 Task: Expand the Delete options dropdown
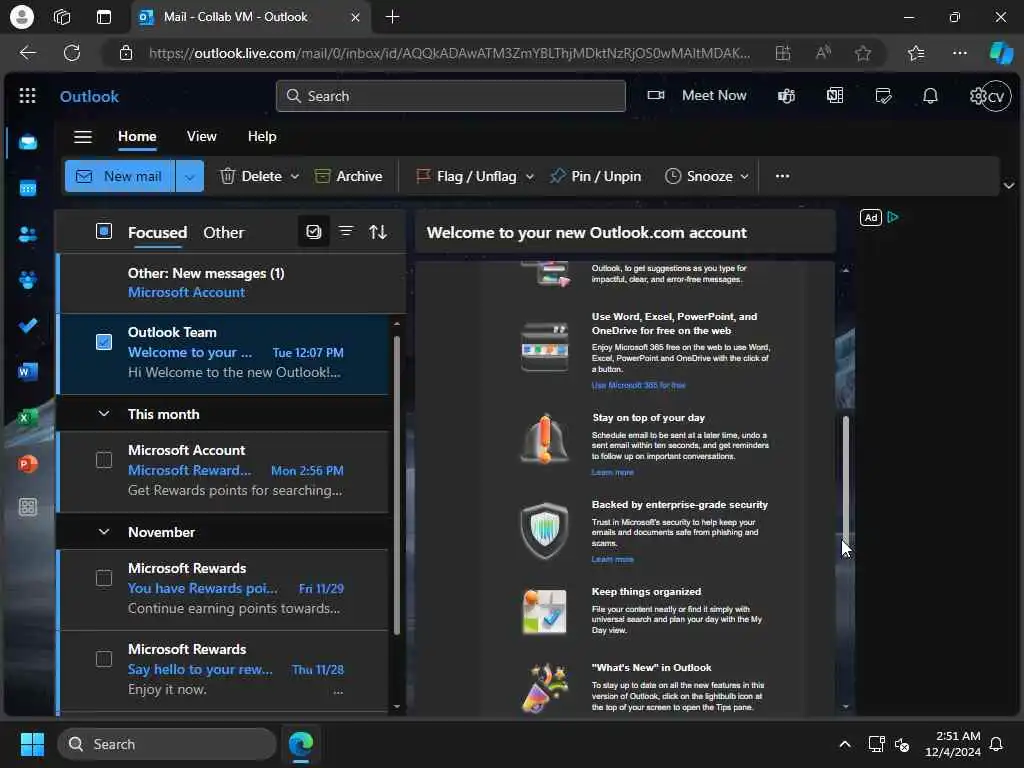click(x=295, y=176)
